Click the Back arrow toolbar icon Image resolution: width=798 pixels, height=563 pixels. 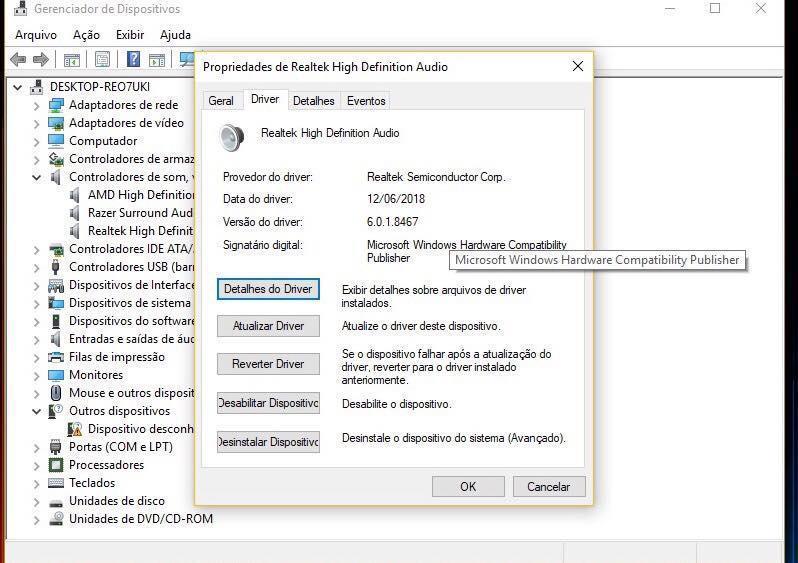(18, 60)
